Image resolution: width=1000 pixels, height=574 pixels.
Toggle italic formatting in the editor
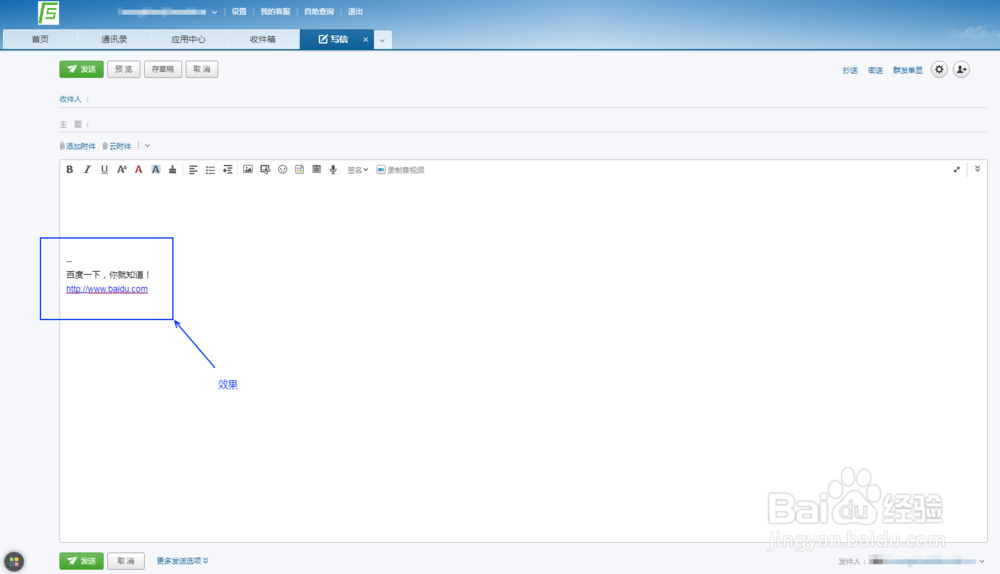87,170
